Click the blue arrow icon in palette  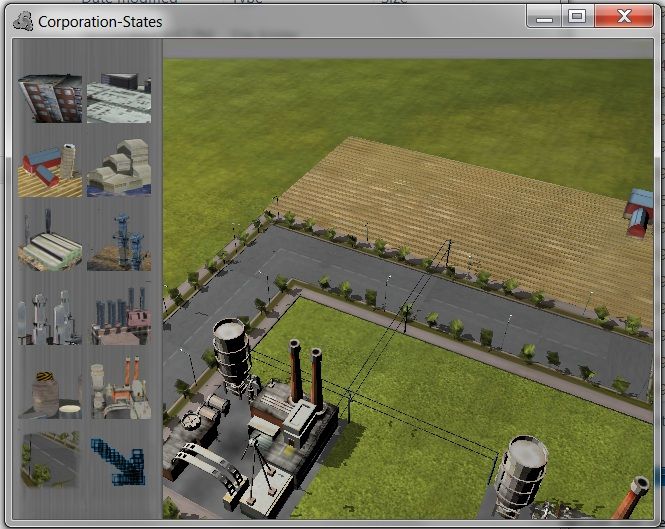(x=118, y=462)
